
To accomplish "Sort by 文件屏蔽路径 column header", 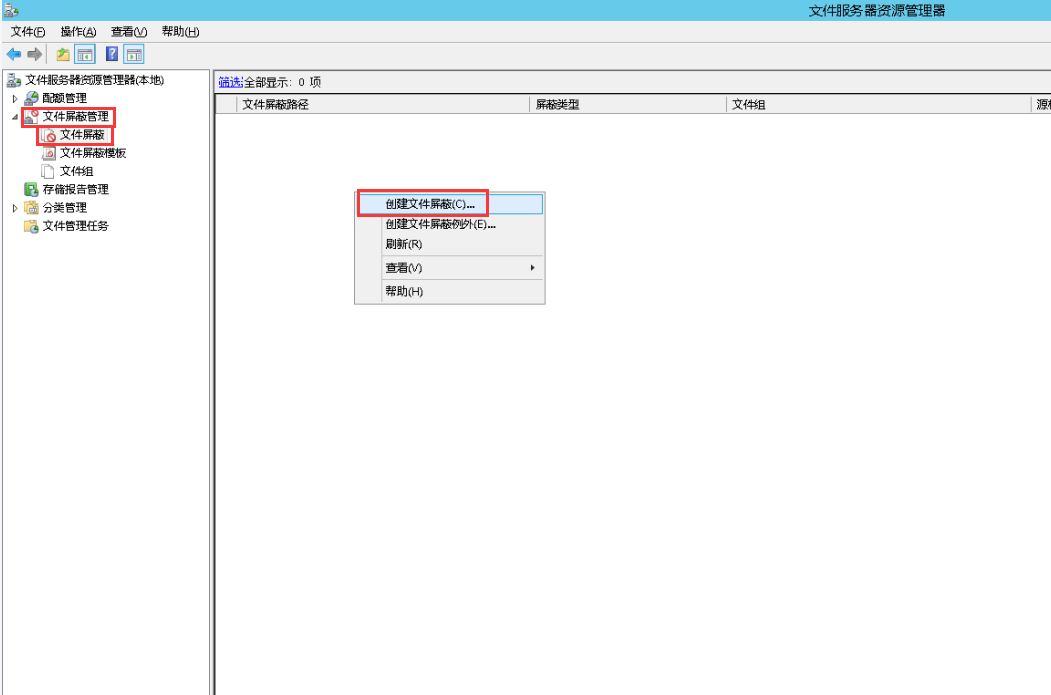I will click(383, 105).
